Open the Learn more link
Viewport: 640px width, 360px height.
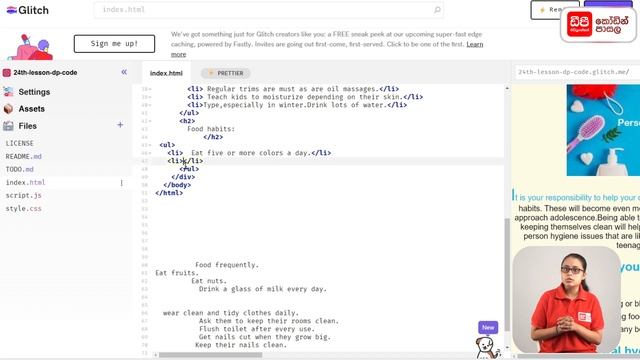475,44
